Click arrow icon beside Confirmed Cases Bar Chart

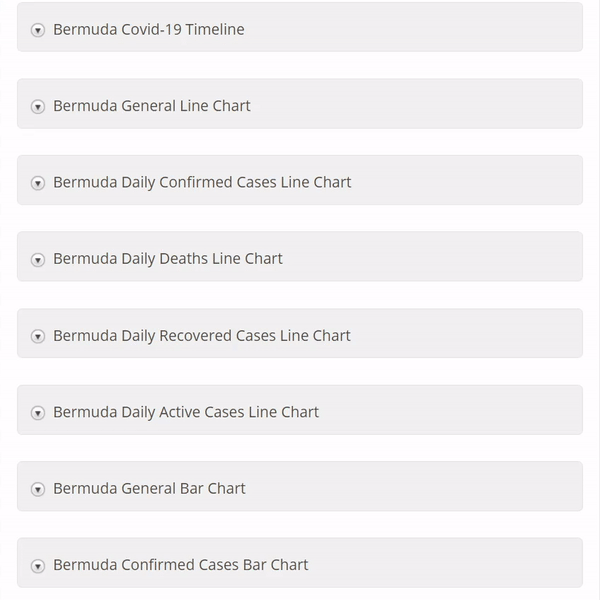38,566
